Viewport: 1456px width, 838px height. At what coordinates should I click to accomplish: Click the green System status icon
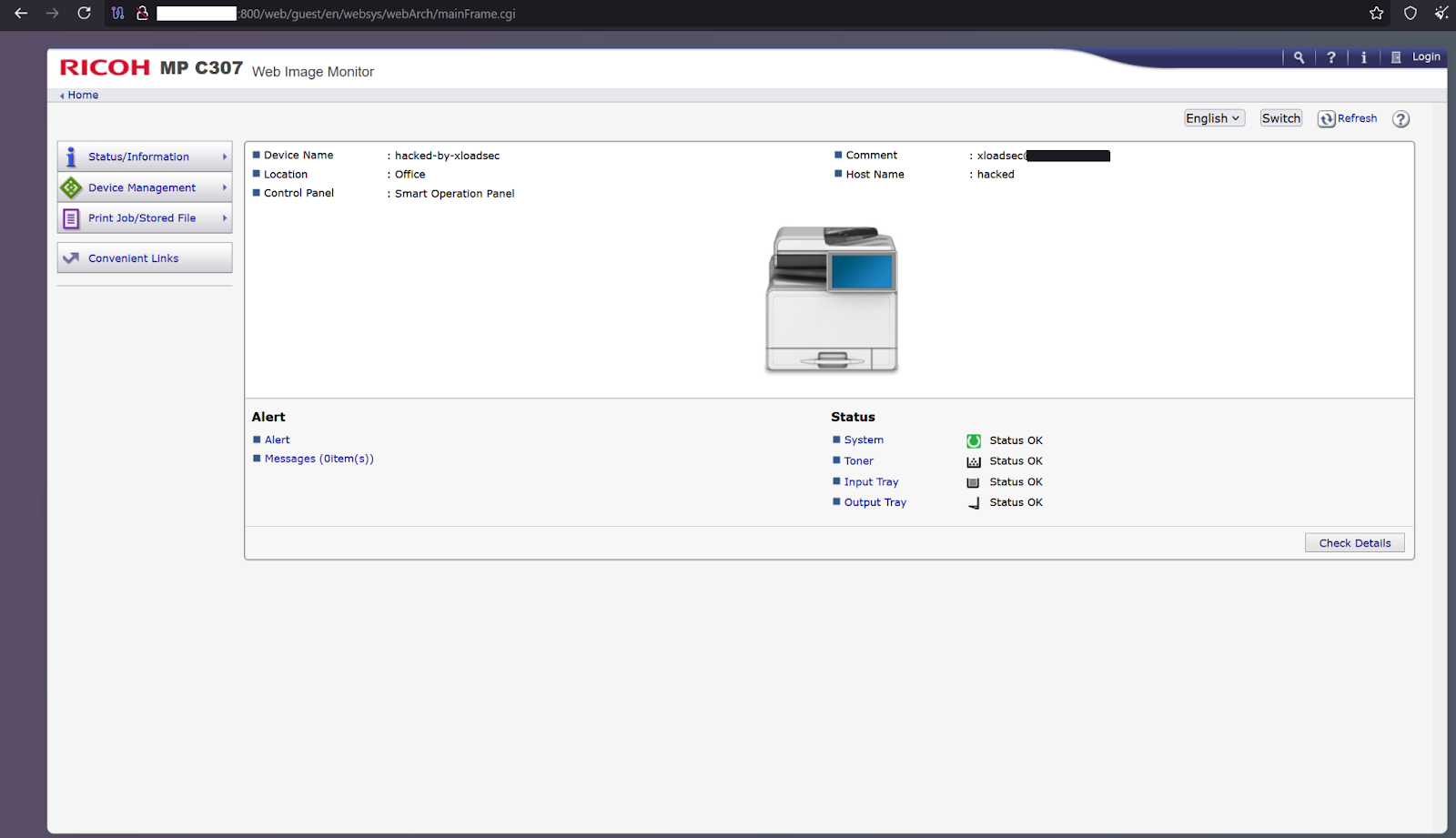coord(974,441)
